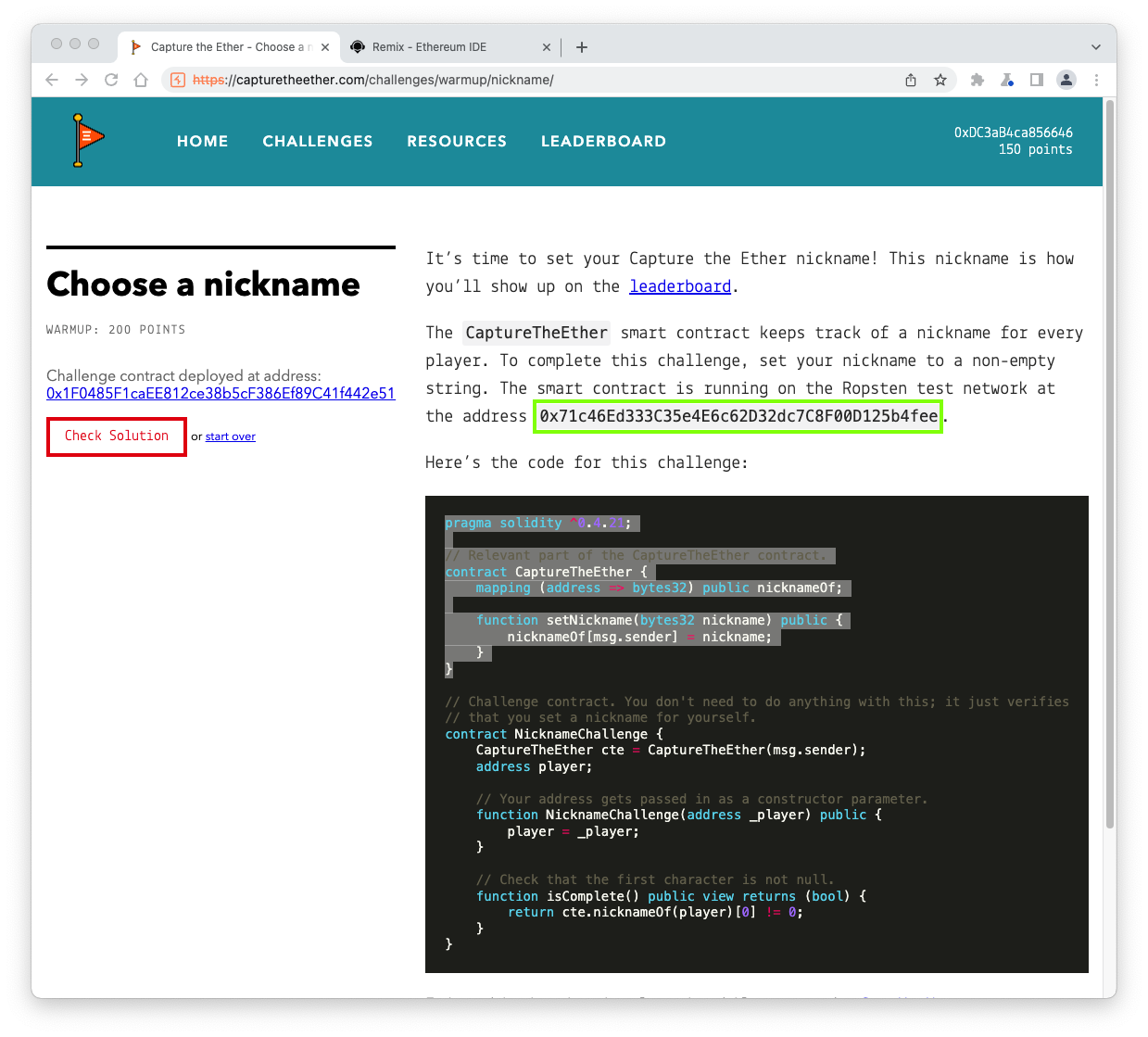Click the Check Solution button
The height and width of the screenshot is (1037, 1148).
(x=117, y=436)
